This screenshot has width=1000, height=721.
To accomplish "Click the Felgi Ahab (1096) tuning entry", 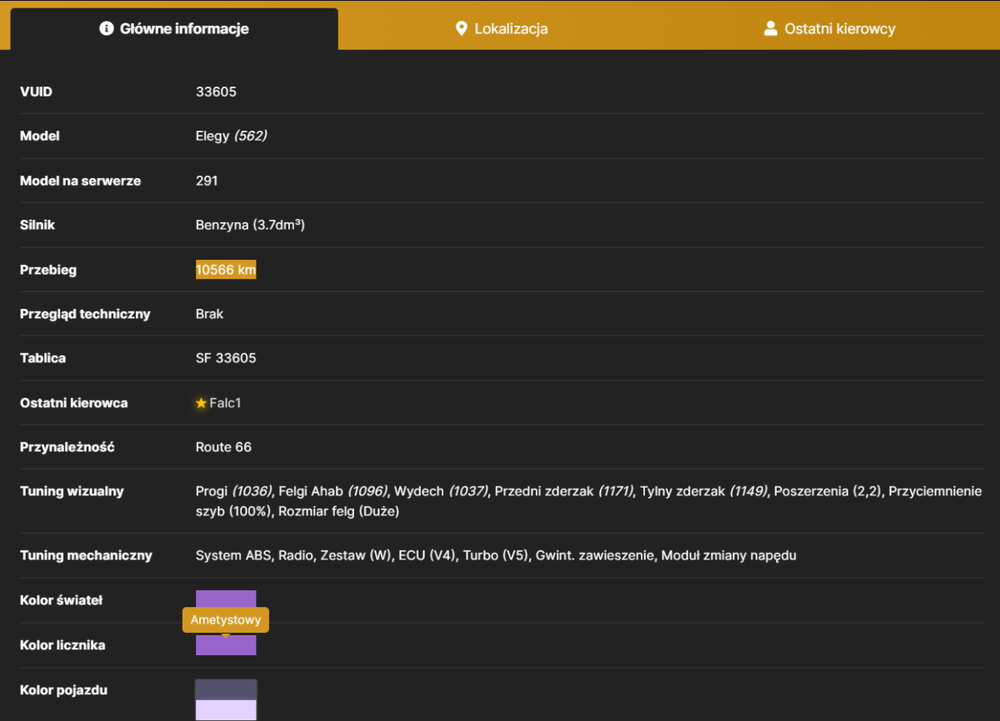I will [333, 491].
